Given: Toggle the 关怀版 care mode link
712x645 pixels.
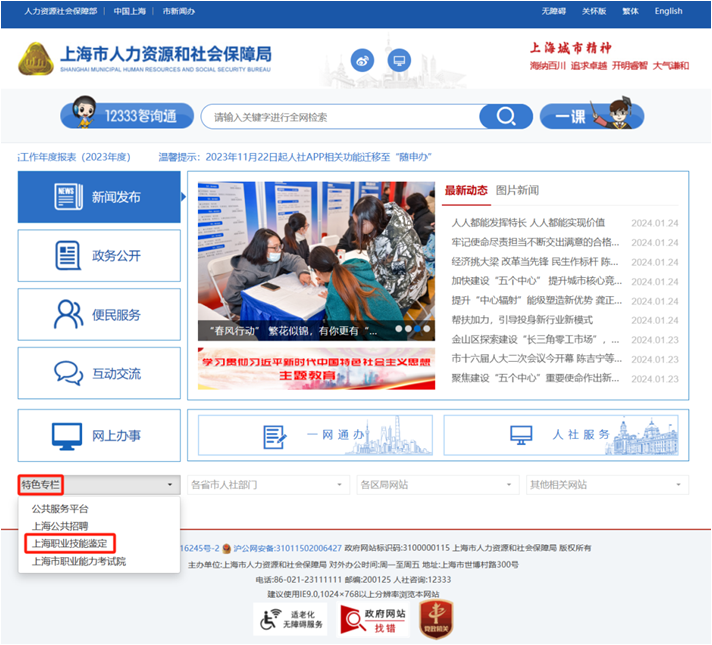Looking at the screenshot, I should pyautogui.click(x=594, y=11).
